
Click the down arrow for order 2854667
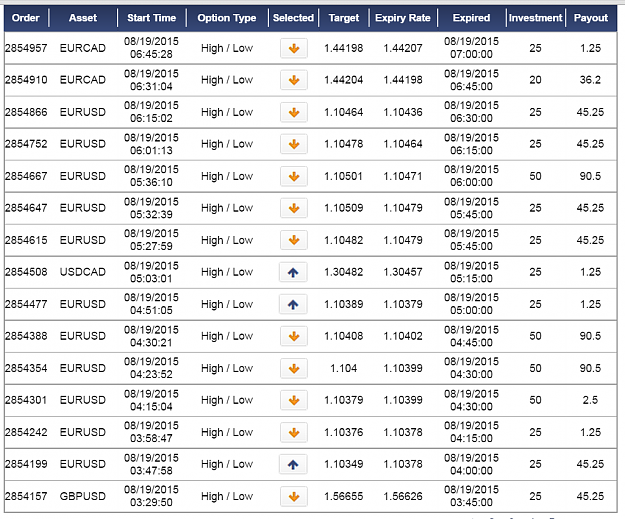(x=294, y=176)
